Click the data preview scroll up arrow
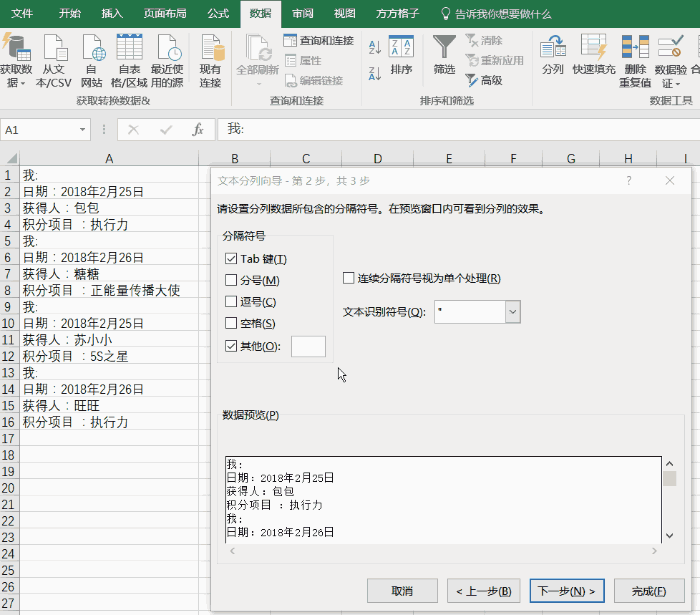This screenshot has height=615, width=700. point(669,464)
